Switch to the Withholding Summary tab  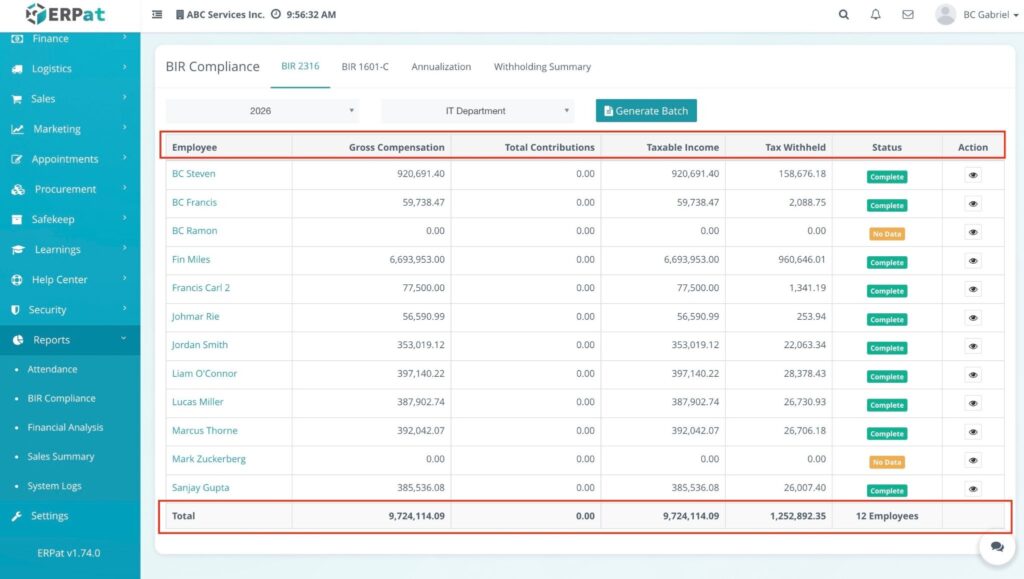click(x=542, y=67)
